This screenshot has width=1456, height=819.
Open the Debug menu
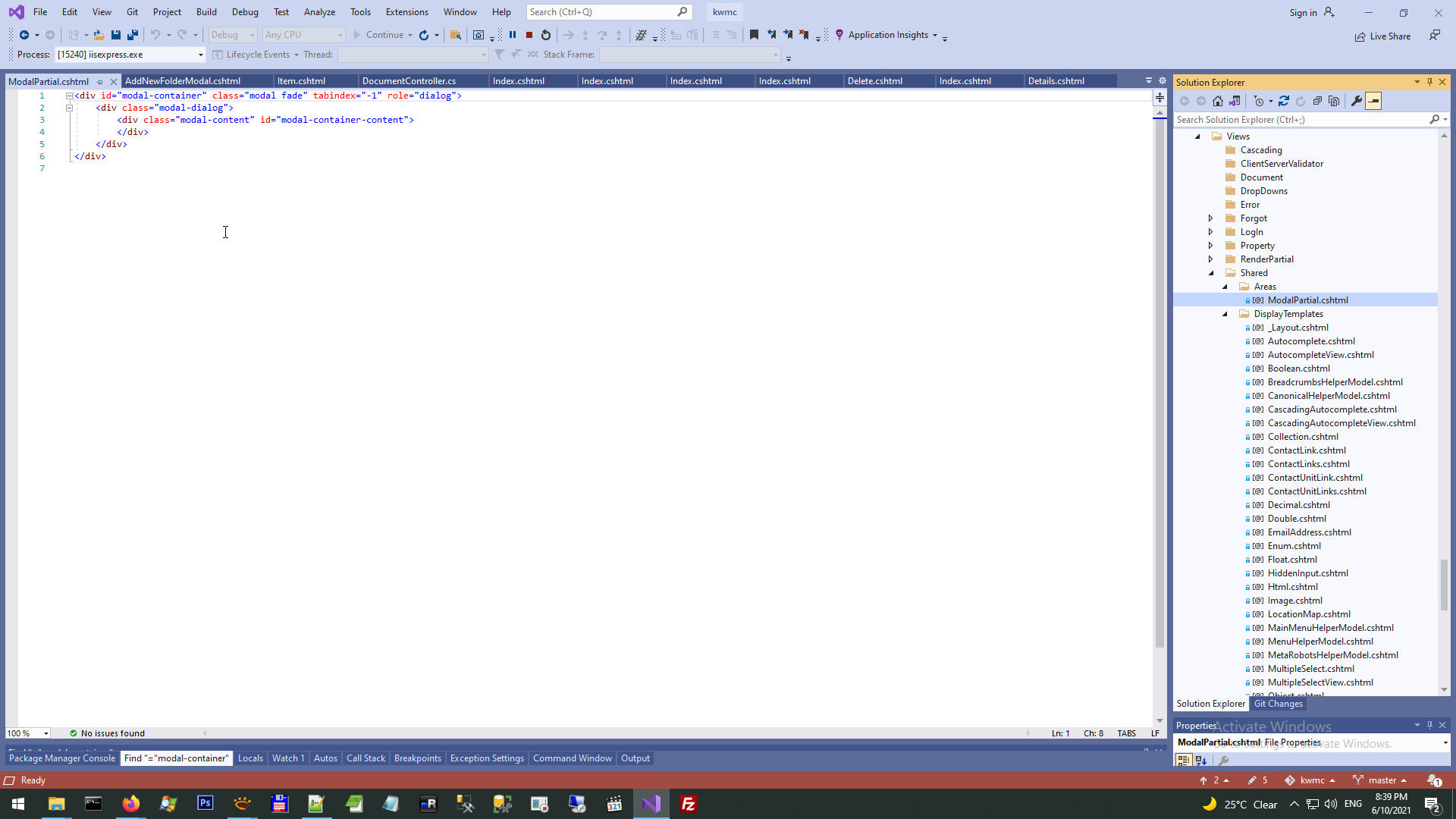click(245, 12)
